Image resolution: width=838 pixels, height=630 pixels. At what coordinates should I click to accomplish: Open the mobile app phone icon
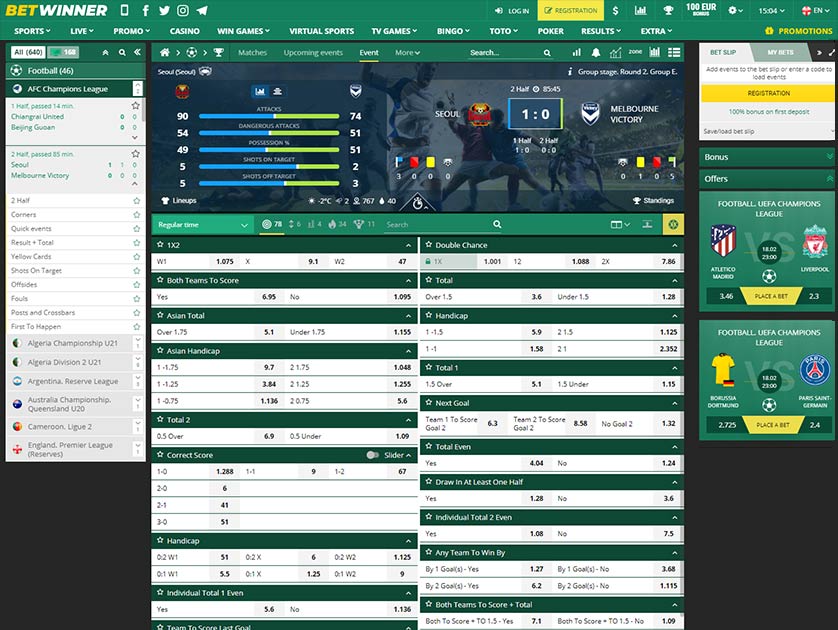point(124,10)
